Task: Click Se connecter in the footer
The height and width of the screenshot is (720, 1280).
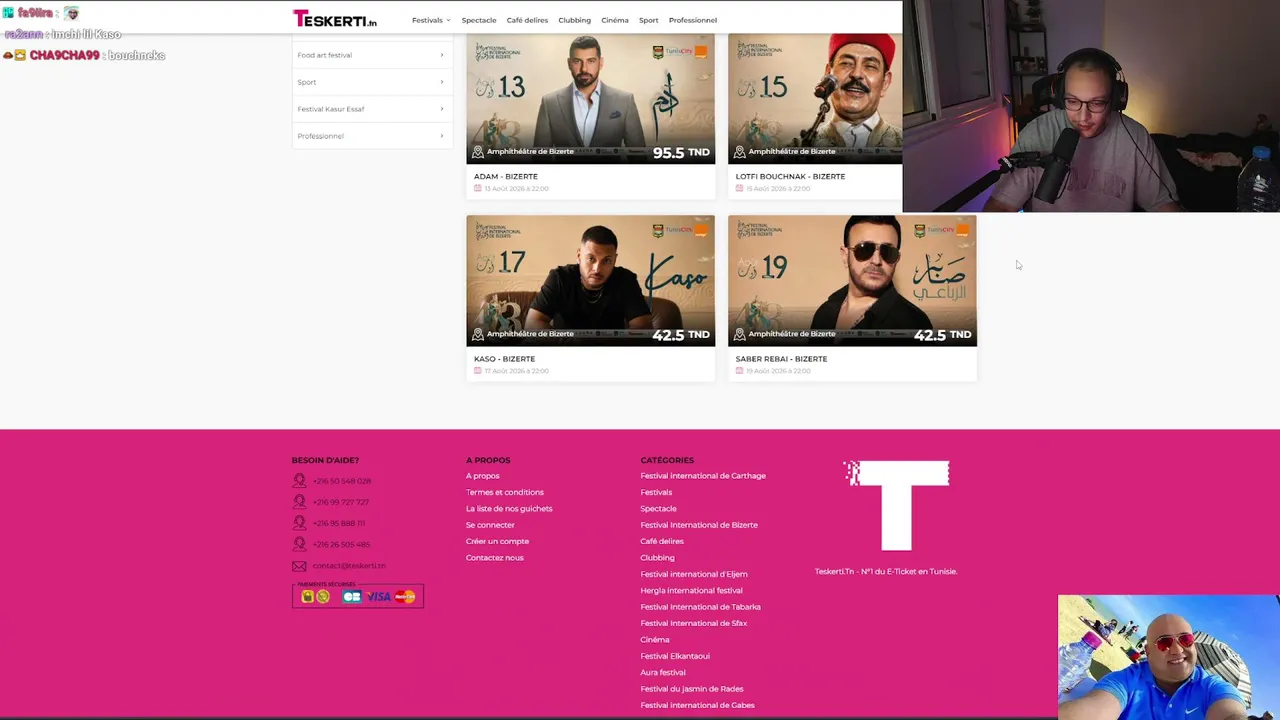Action: [490, 525]
